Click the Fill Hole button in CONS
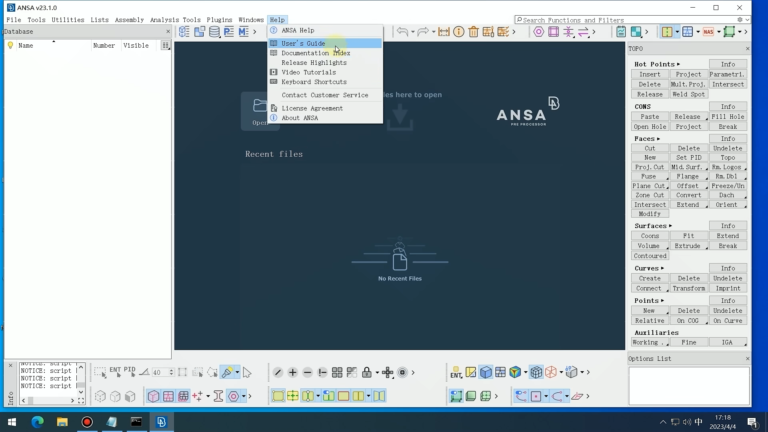The height and width of the screenshot is (432, 768). point(728,117)
